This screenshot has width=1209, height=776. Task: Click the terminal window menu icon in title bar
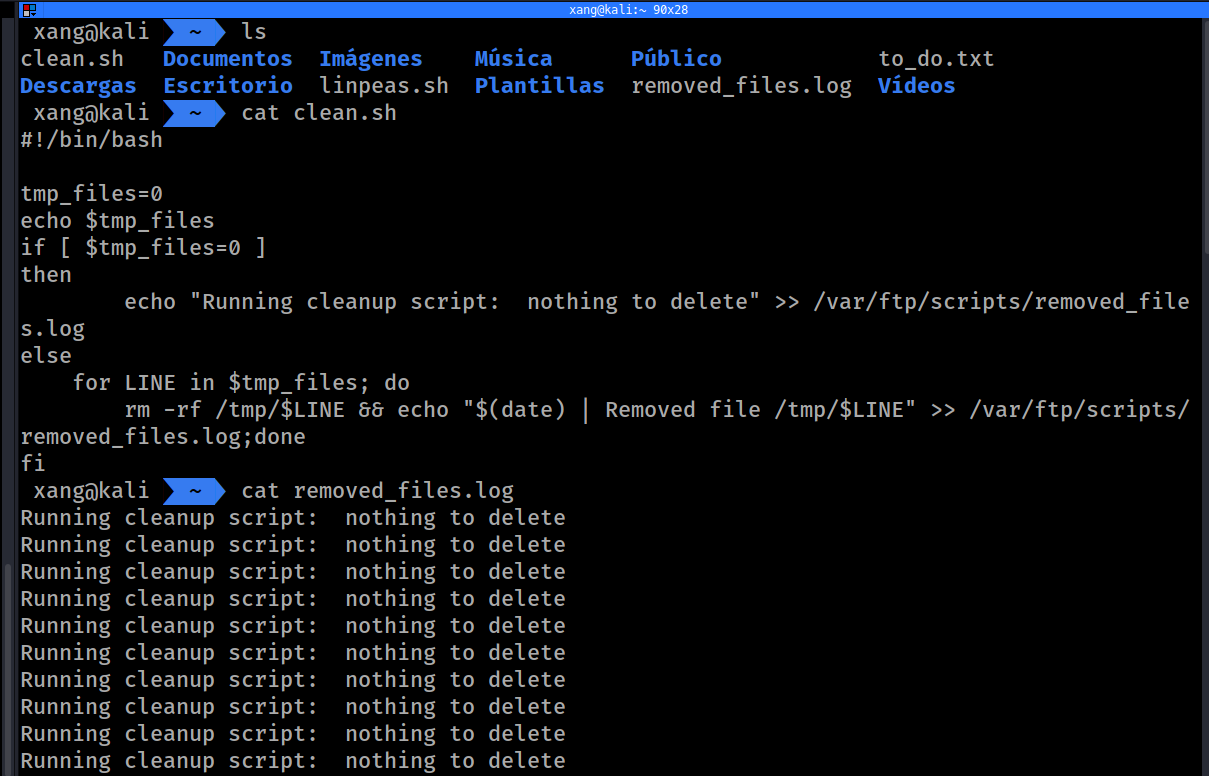click(29, 10)
